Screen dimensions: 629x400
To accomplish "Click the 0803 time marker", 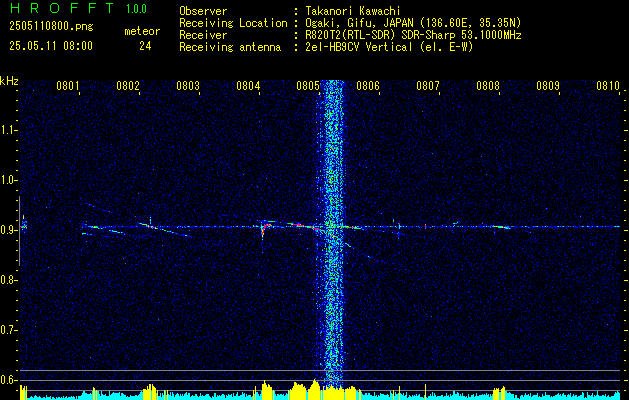I will pos(188,86).
